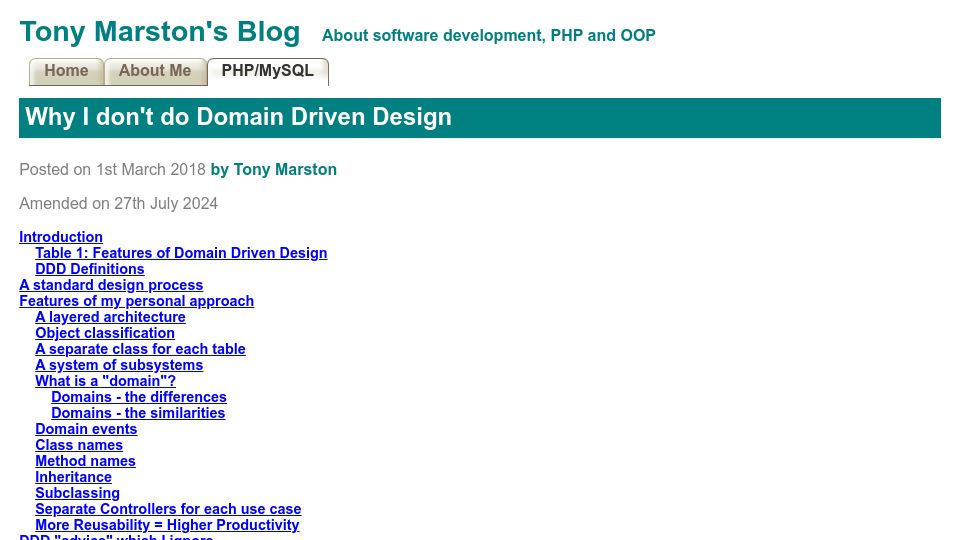This screenshot has height=540, width=960.
Task: Click the Object classification link
Action: pyautogui.click(x=105, y=332)
